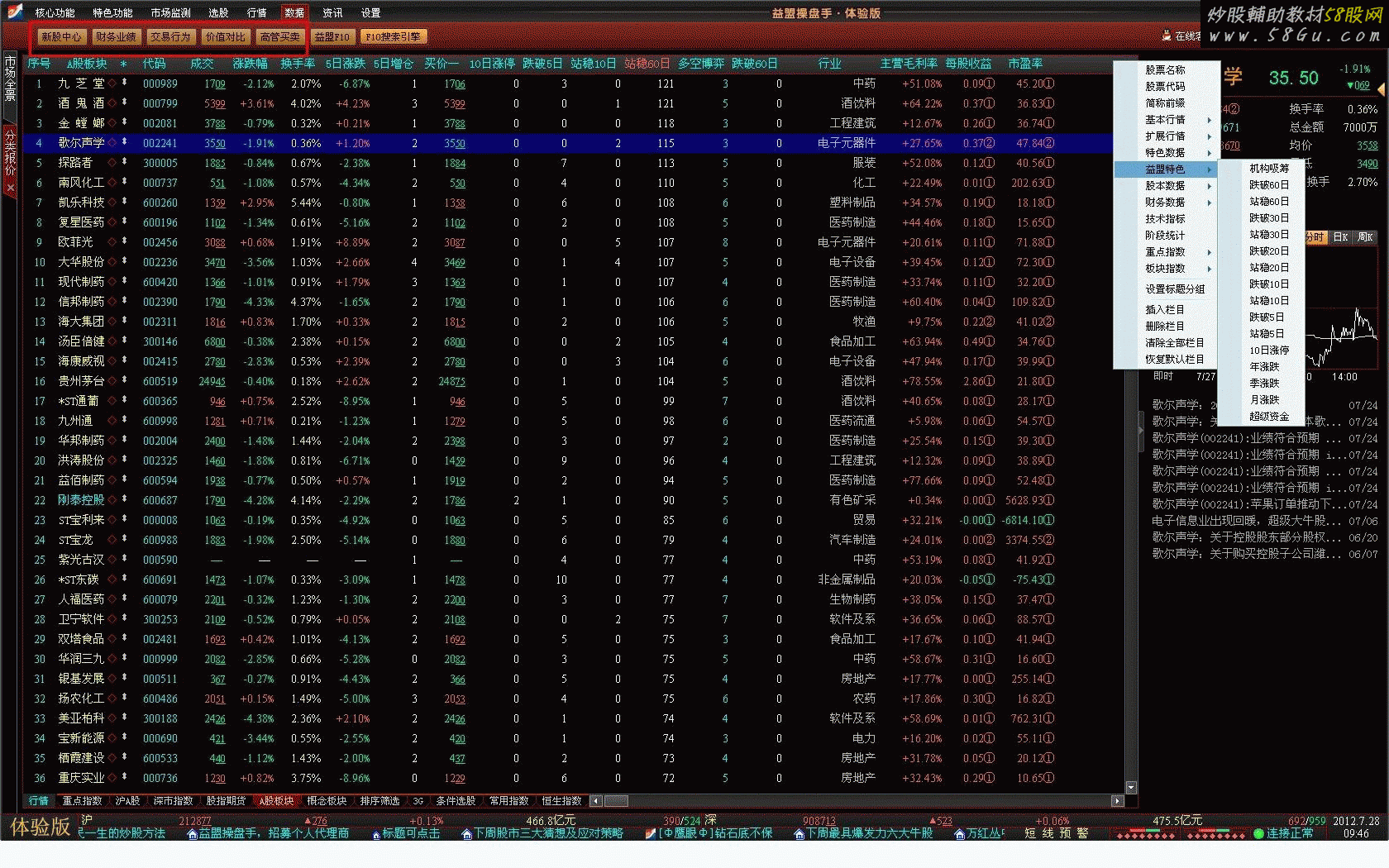1389x868 pixels.
Task: Switch chart to 日K view
Action: point(1341,237)
